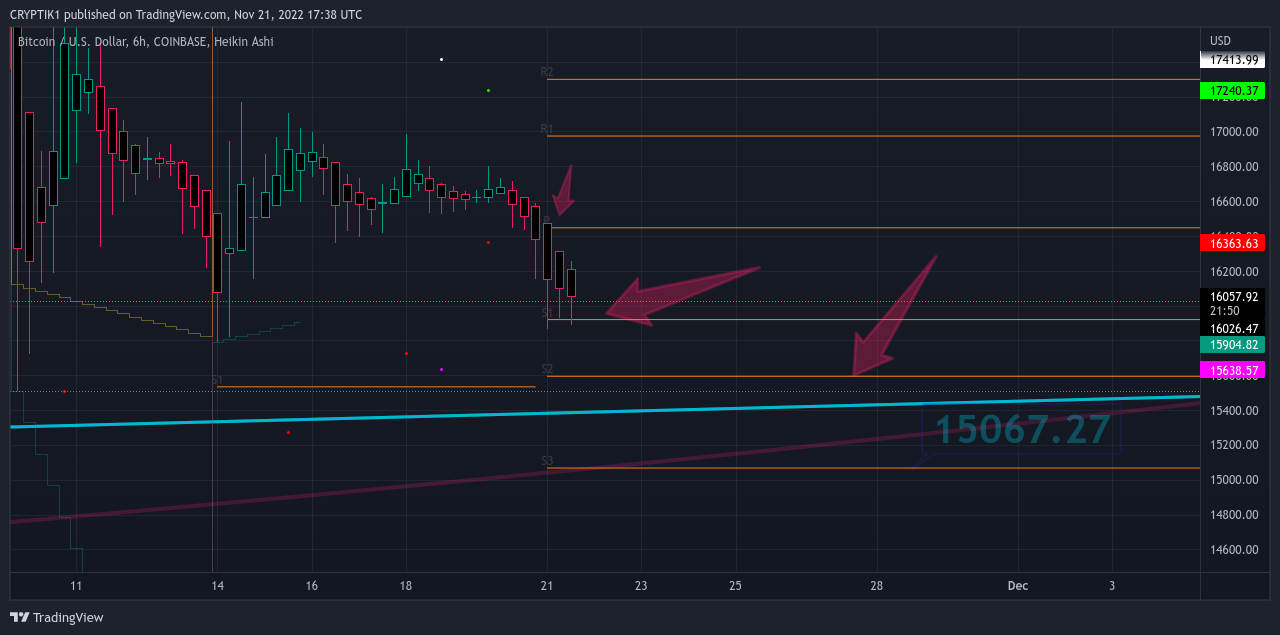
Task: Click date 21 on the time axis
Action: coord(546,586)
